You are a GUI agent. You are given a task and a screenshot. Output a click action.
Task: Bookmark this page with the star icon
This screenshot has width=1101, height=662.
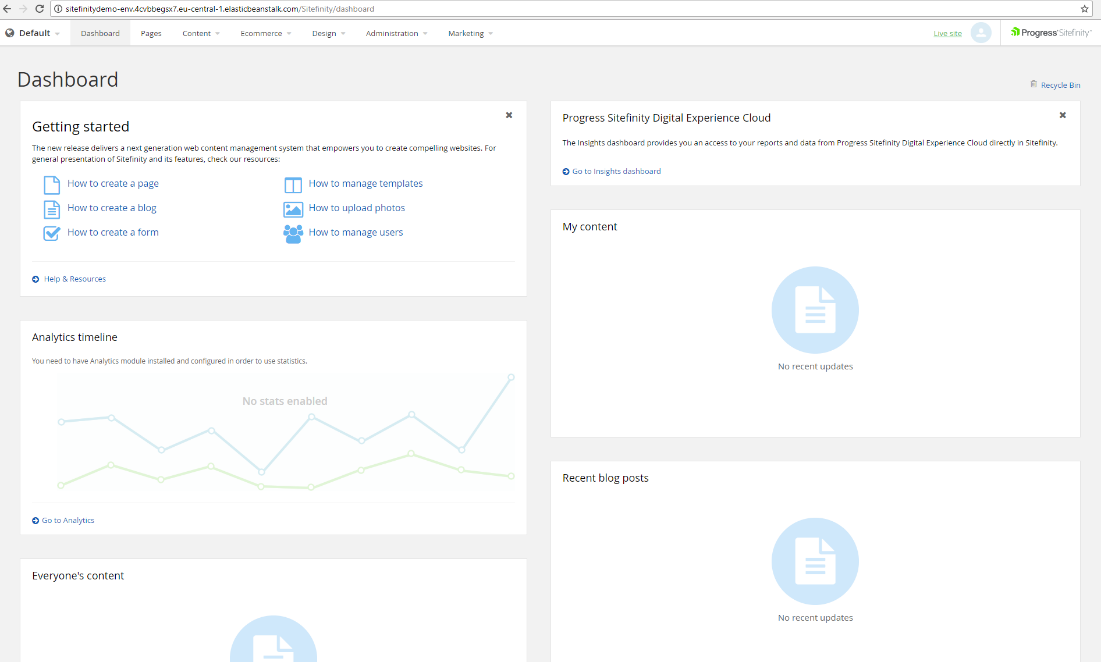point(1085,8)
